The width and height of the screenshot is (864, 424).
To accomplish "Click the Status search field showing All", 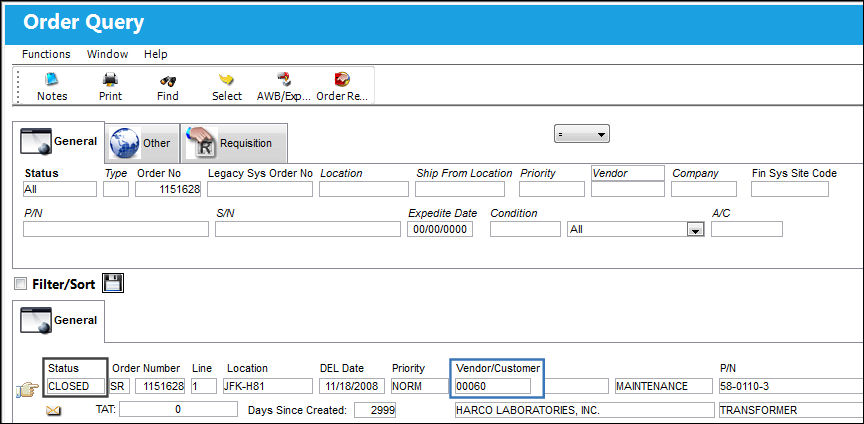I will coord(60,189).
